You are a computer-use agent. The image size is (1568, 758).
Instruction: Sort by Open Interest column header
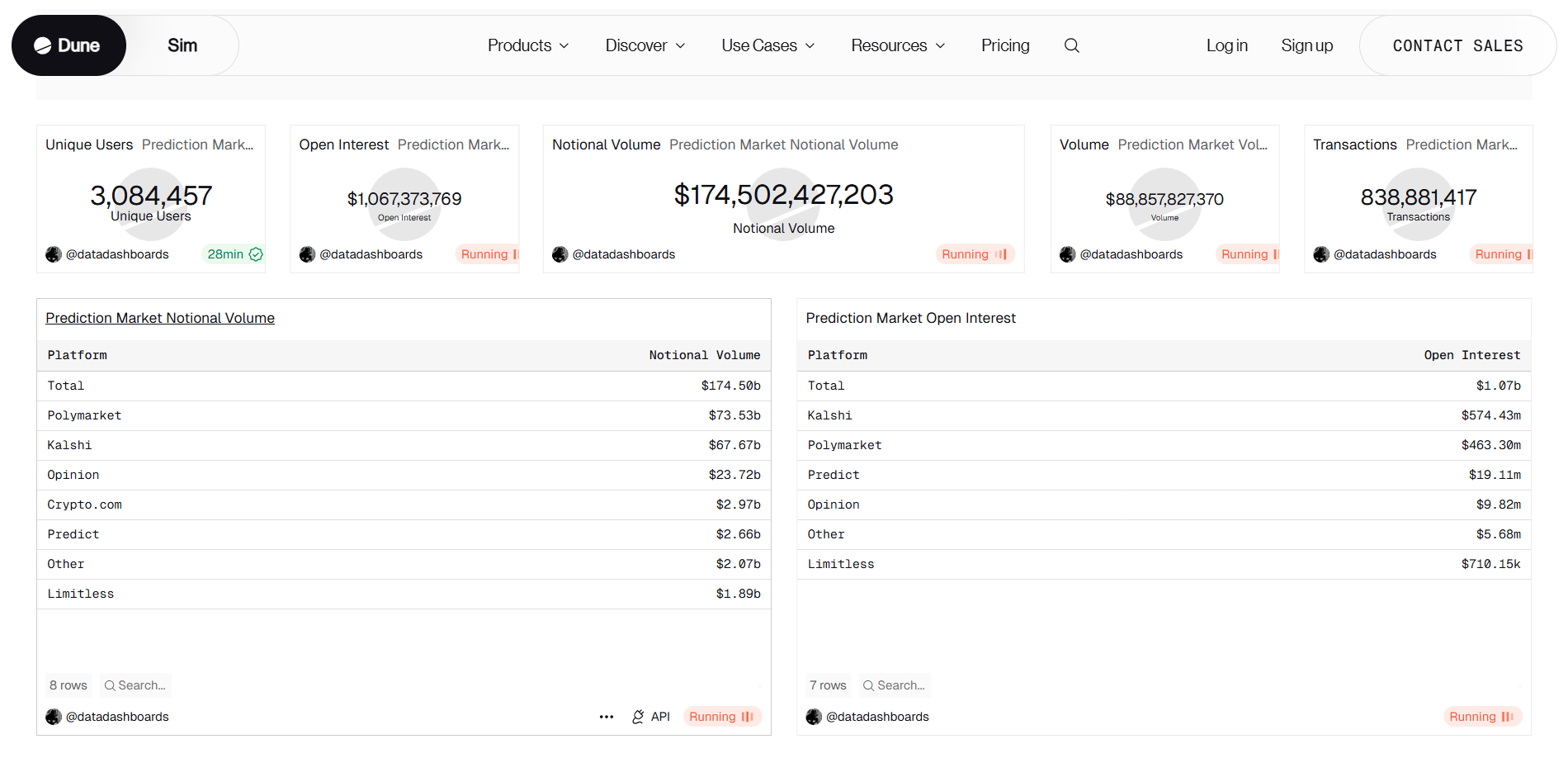(x=1471, y=355)
